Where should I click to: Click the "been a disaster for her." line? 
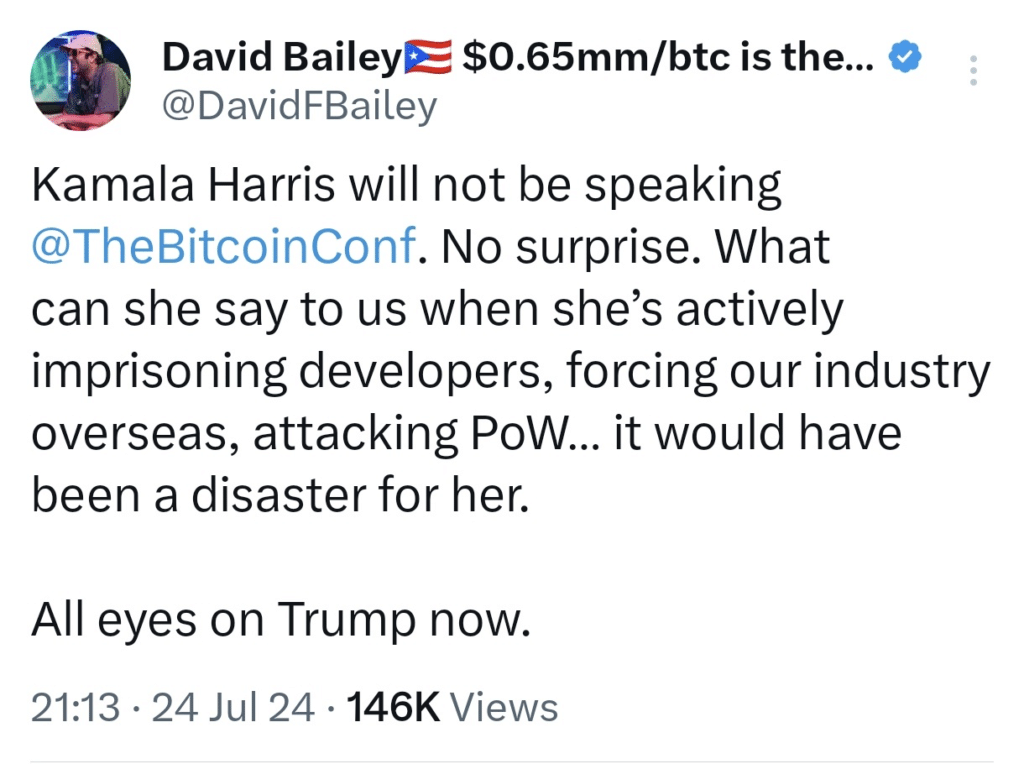278,496
